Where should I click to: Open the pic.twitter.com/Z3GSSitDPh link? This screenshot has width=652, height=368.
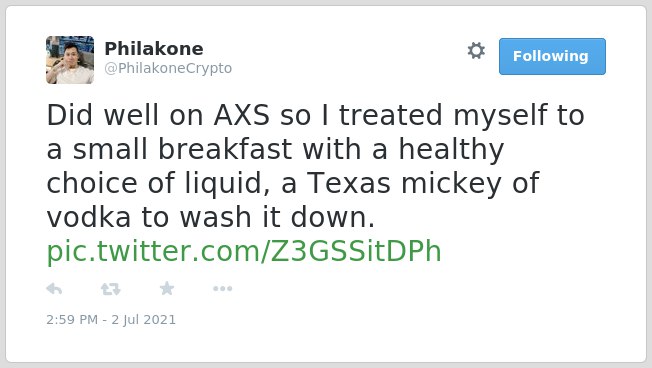[x=244, y=251]
